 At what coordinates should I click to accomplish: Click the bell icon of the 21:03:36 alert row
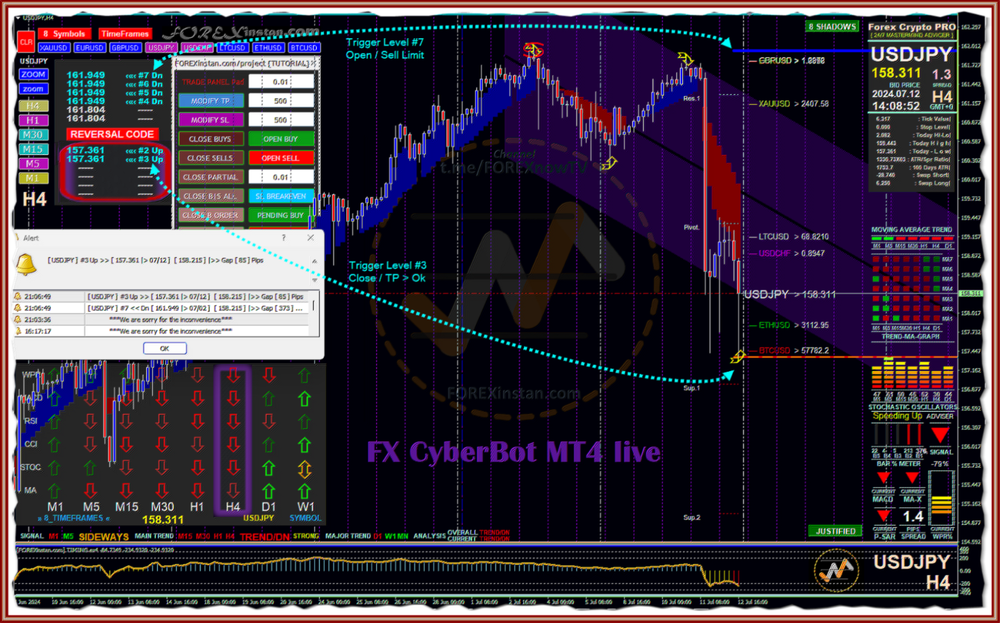[x=18, y=319]
